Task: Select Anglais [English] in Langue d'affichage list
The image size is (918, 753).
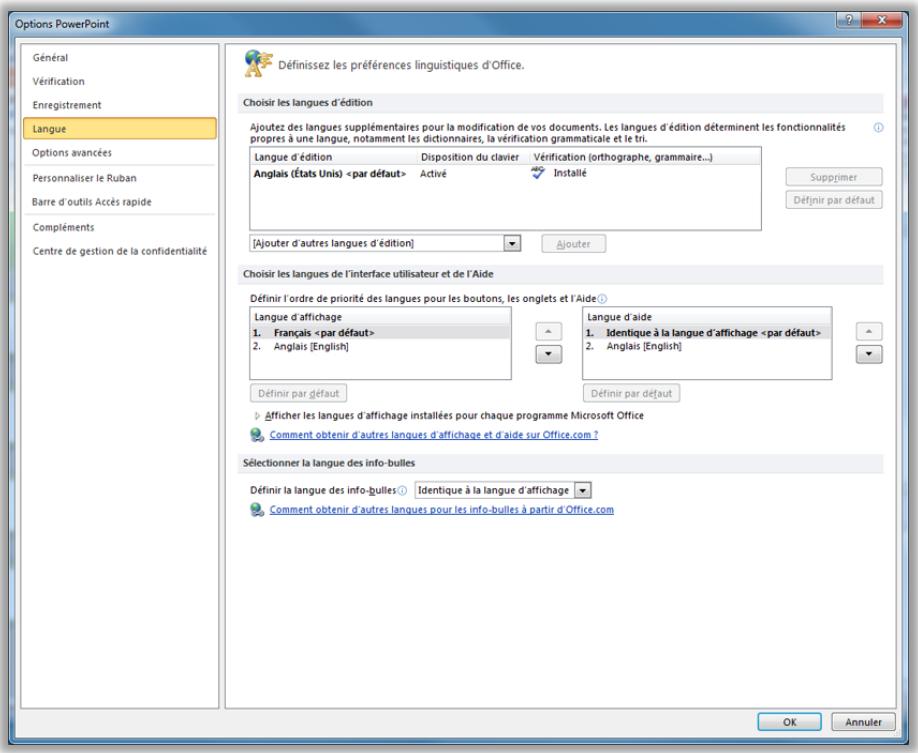Action: (380, 347)
